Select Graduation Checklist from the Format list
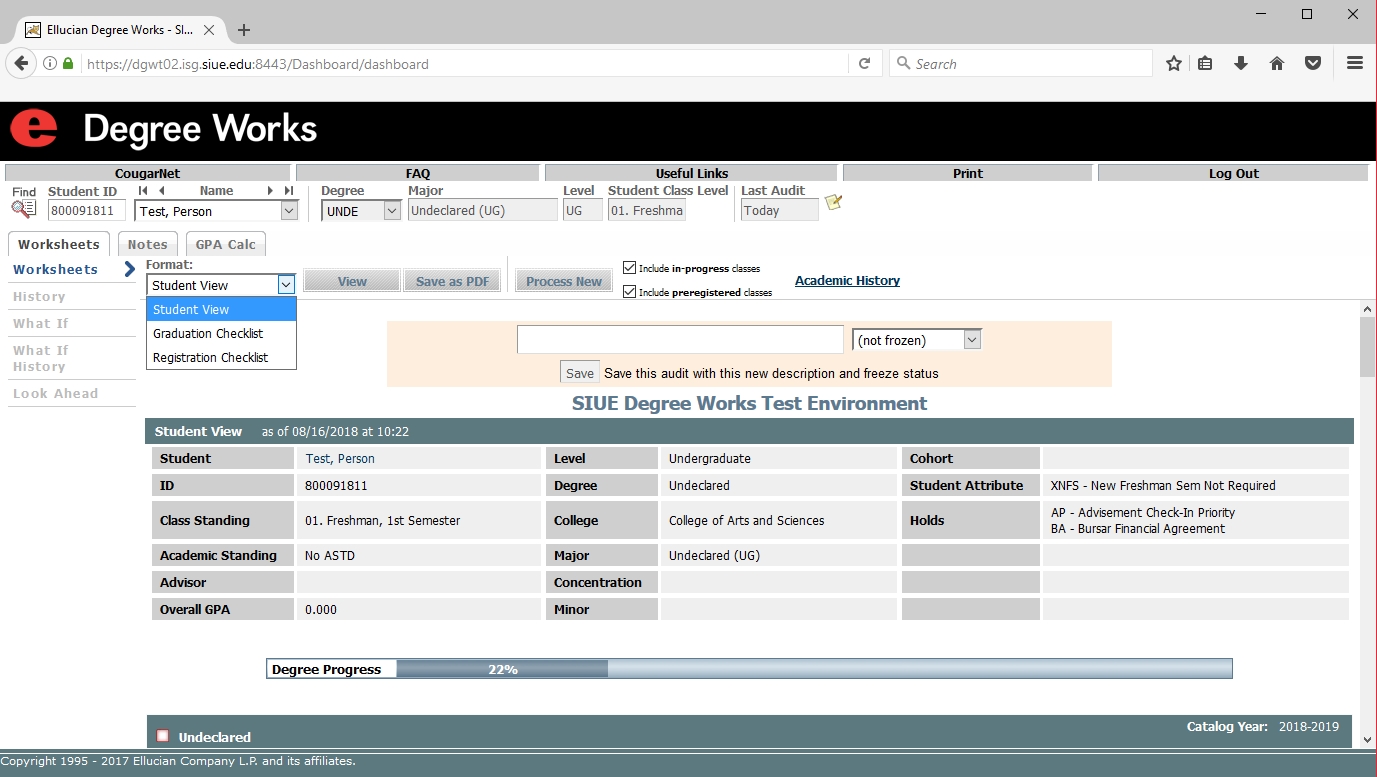This screenshot has width=1377, height=777. (208, 334)
